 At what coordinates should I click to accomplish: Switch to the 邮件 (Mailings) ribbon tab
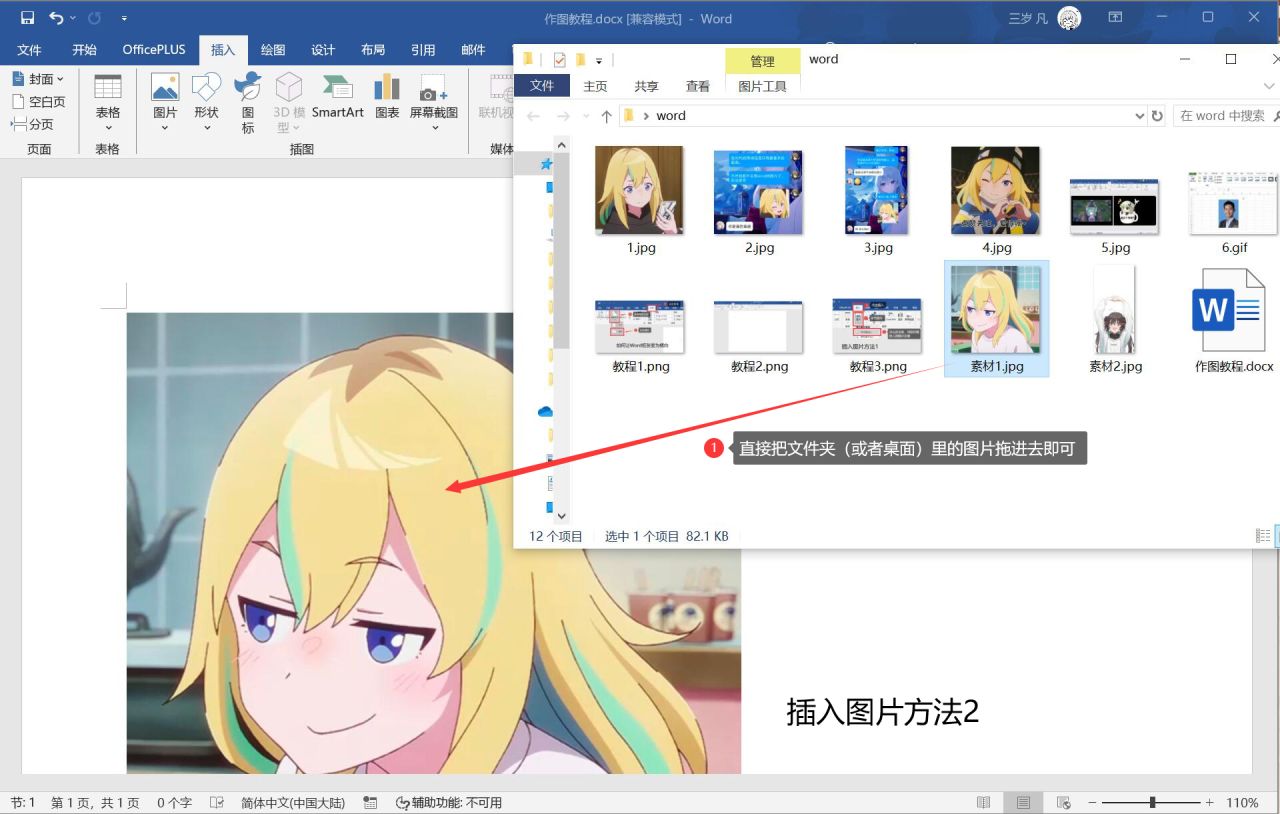pyautogui.click(x=473, y=49)
